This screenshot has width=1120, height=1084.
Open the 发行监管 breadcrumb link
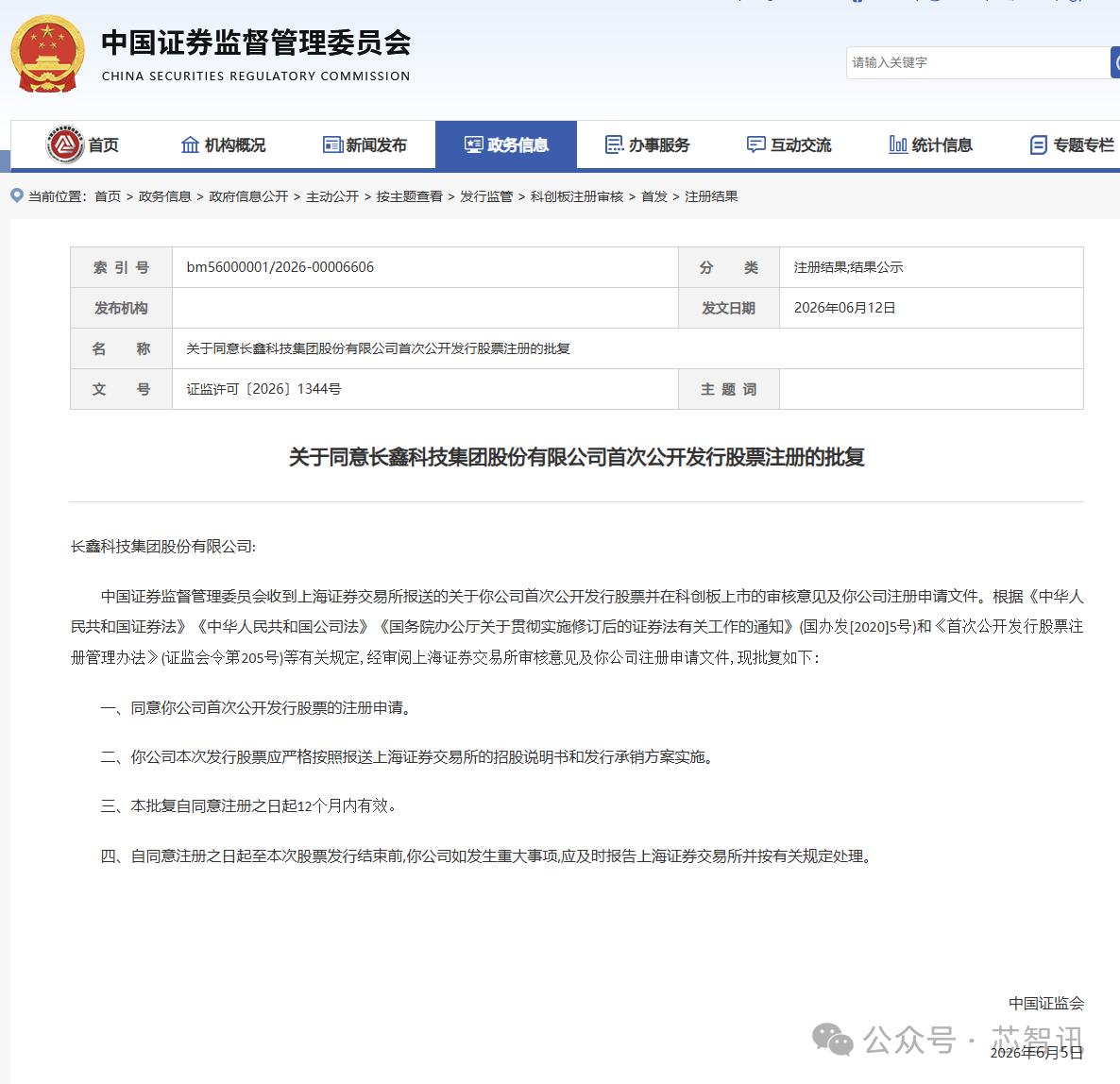tap(486, 196)
